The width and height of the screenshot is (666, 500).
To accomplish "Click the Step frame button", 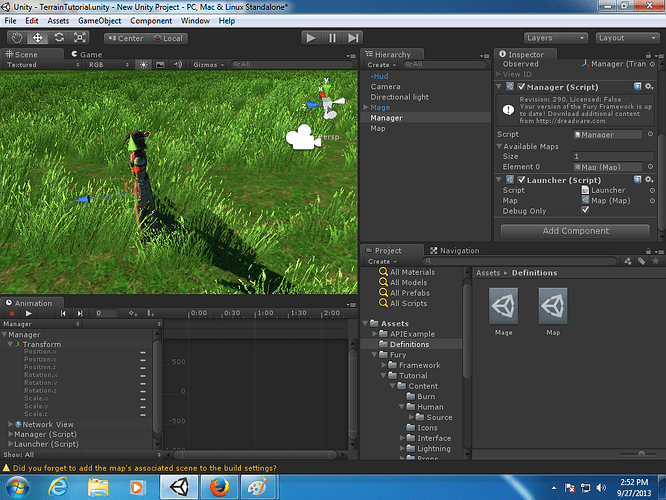I will click(x=353, y=38).
